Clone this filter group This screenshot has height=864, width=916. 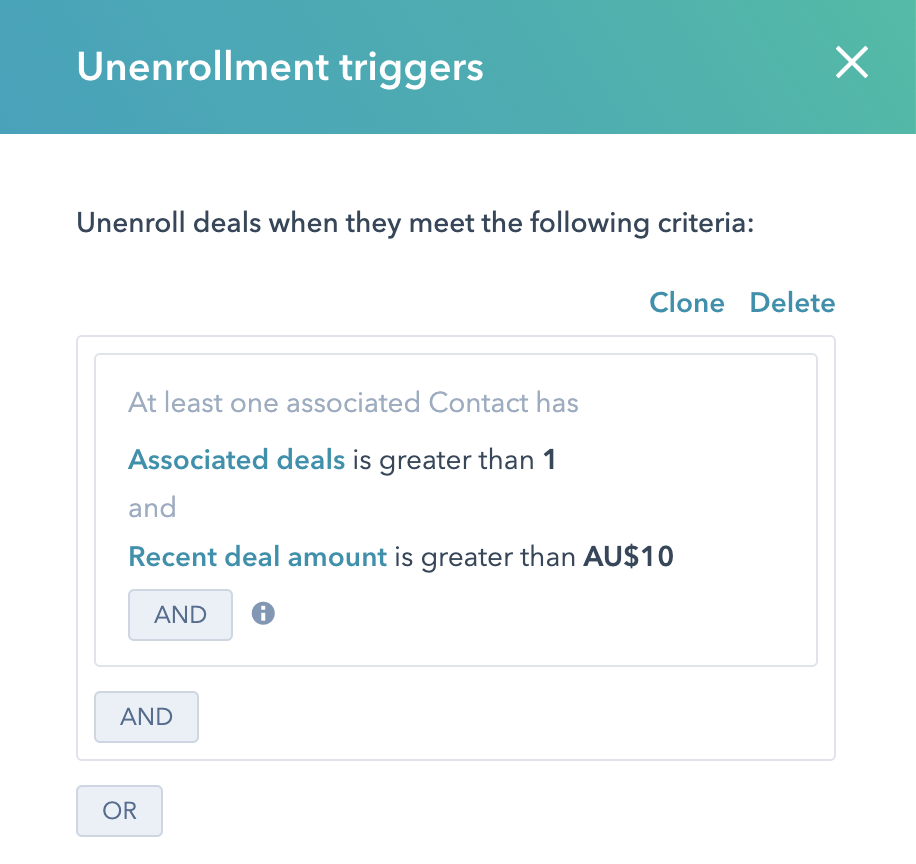click(687, 303)
